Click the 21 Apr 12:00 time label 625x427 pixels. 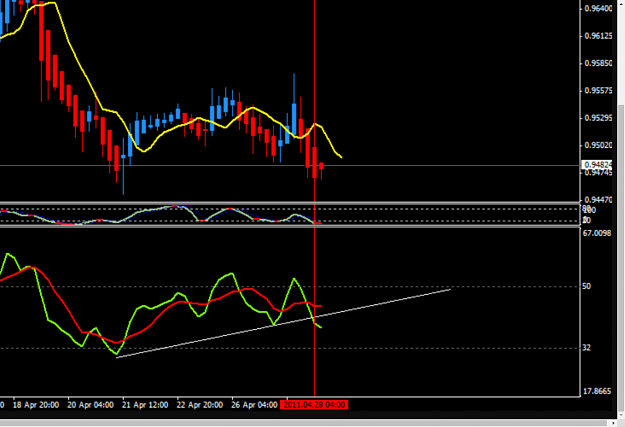(145, 405)
